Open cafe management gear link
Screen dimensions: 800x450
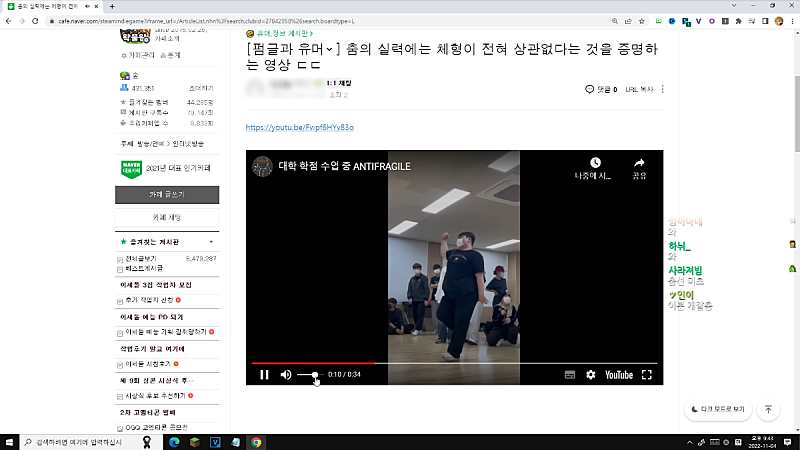[x=138, y=55]
